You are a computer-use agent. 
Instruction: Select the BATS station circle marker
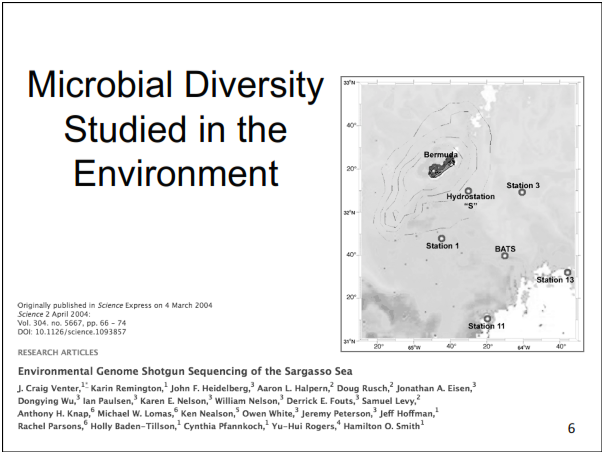pyautogui.click(x=505, y=256)
